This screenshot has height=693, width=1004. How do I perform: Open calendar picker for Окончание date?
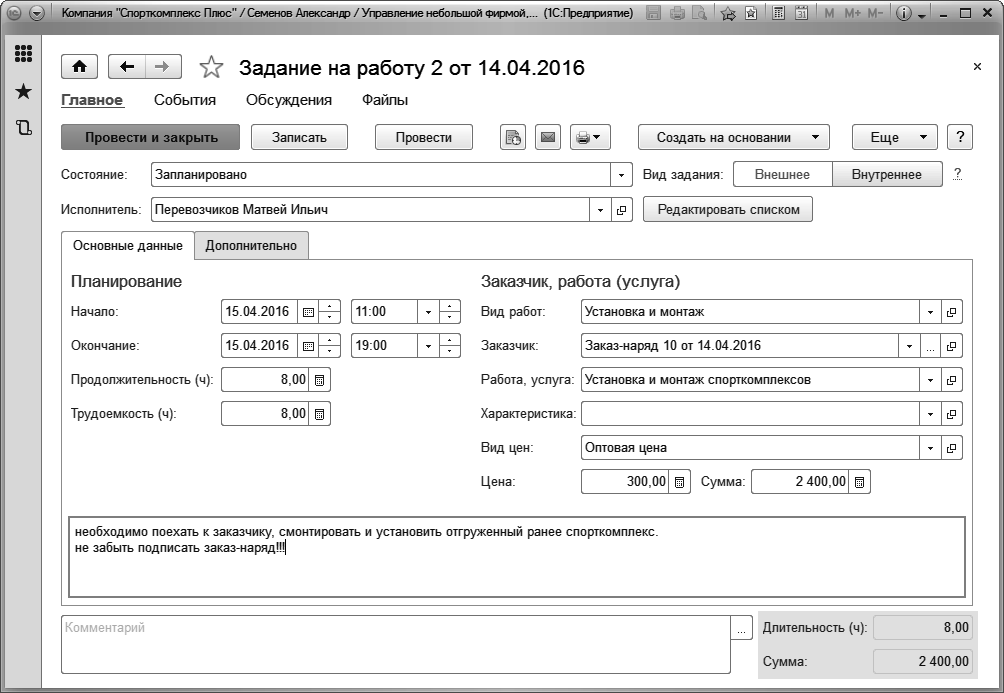(308, 346)
